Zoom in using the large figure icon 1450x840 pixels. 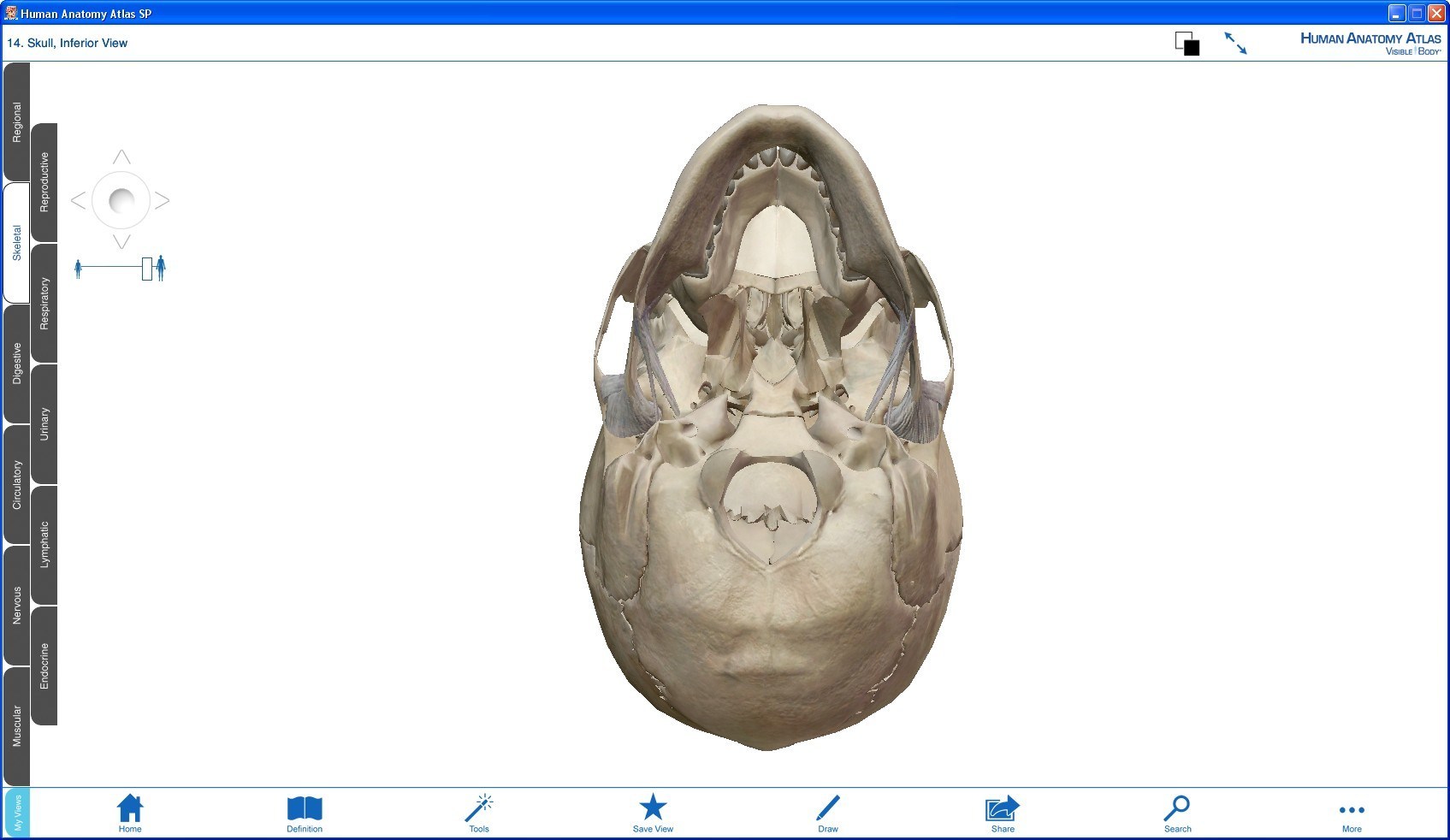click(160, 268)
